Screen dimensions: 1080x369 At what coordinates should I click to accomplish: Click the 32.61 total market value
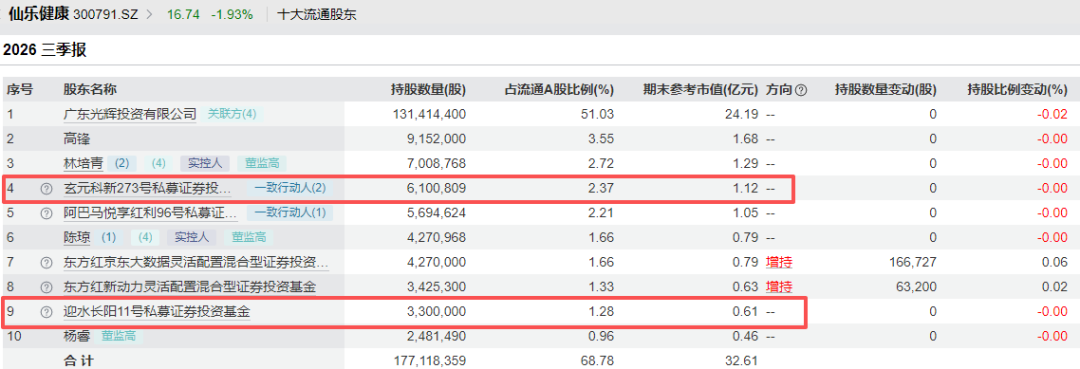tap(743, 360)
